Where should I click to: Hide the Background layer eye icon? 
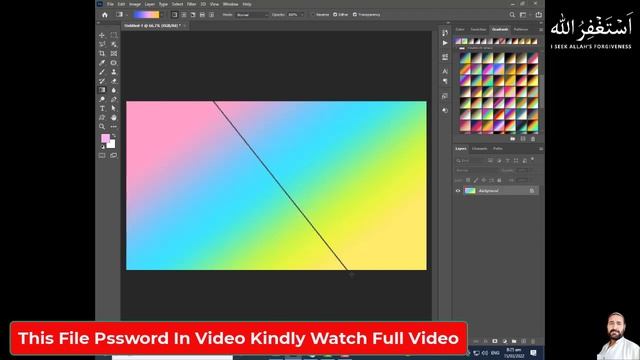tap(458, 191)
